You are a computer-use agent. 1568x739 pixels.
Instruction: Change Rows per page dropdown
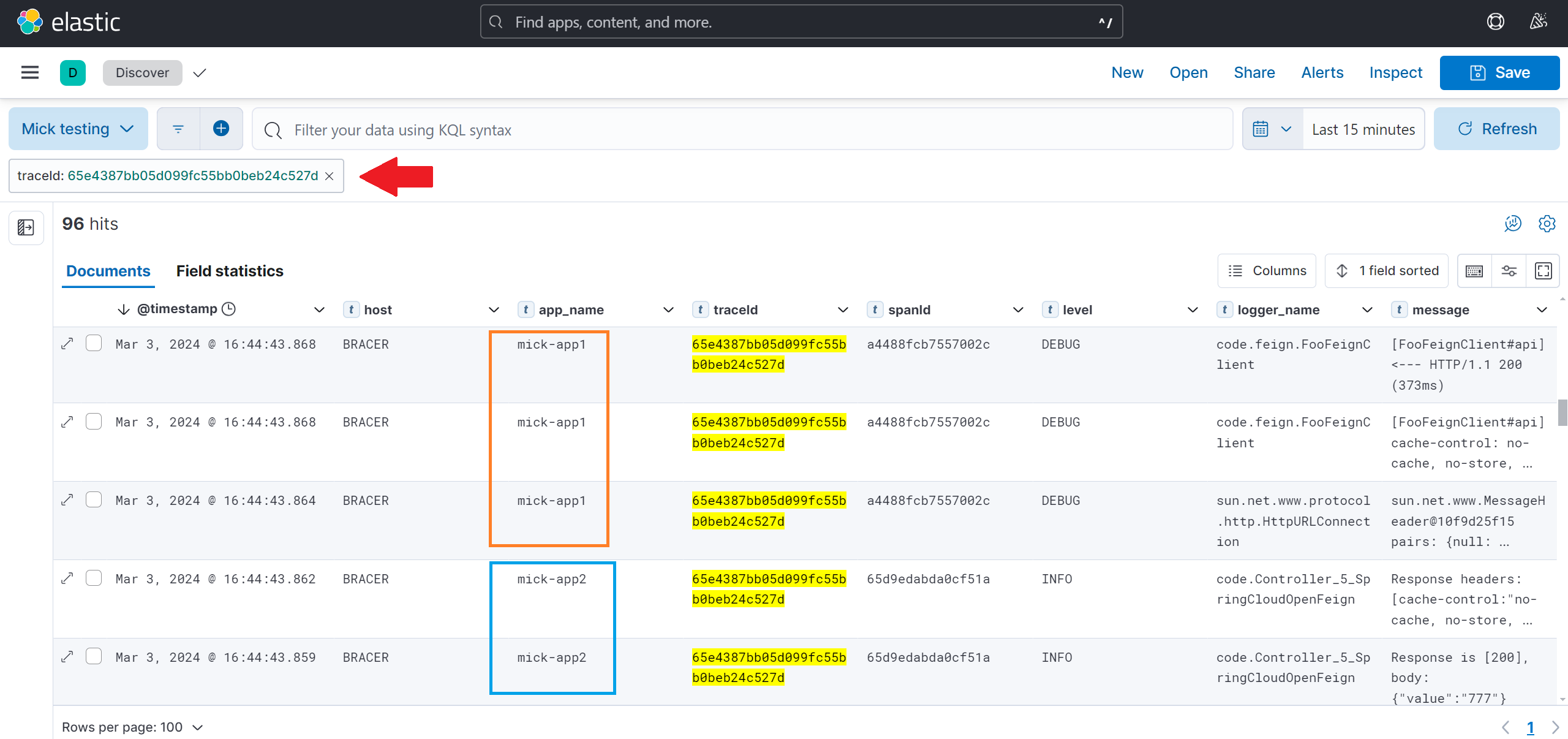tap(132, 727)
